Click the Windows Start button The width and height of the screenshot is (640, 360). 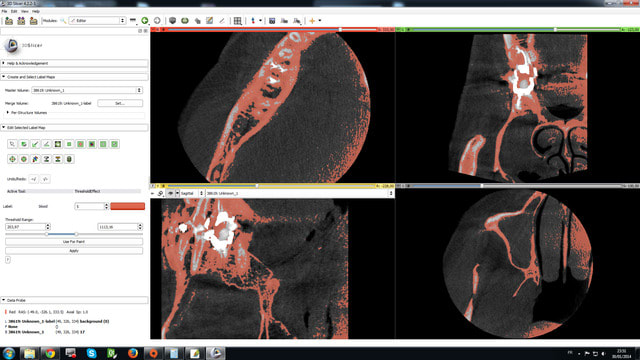click(9, 353)
